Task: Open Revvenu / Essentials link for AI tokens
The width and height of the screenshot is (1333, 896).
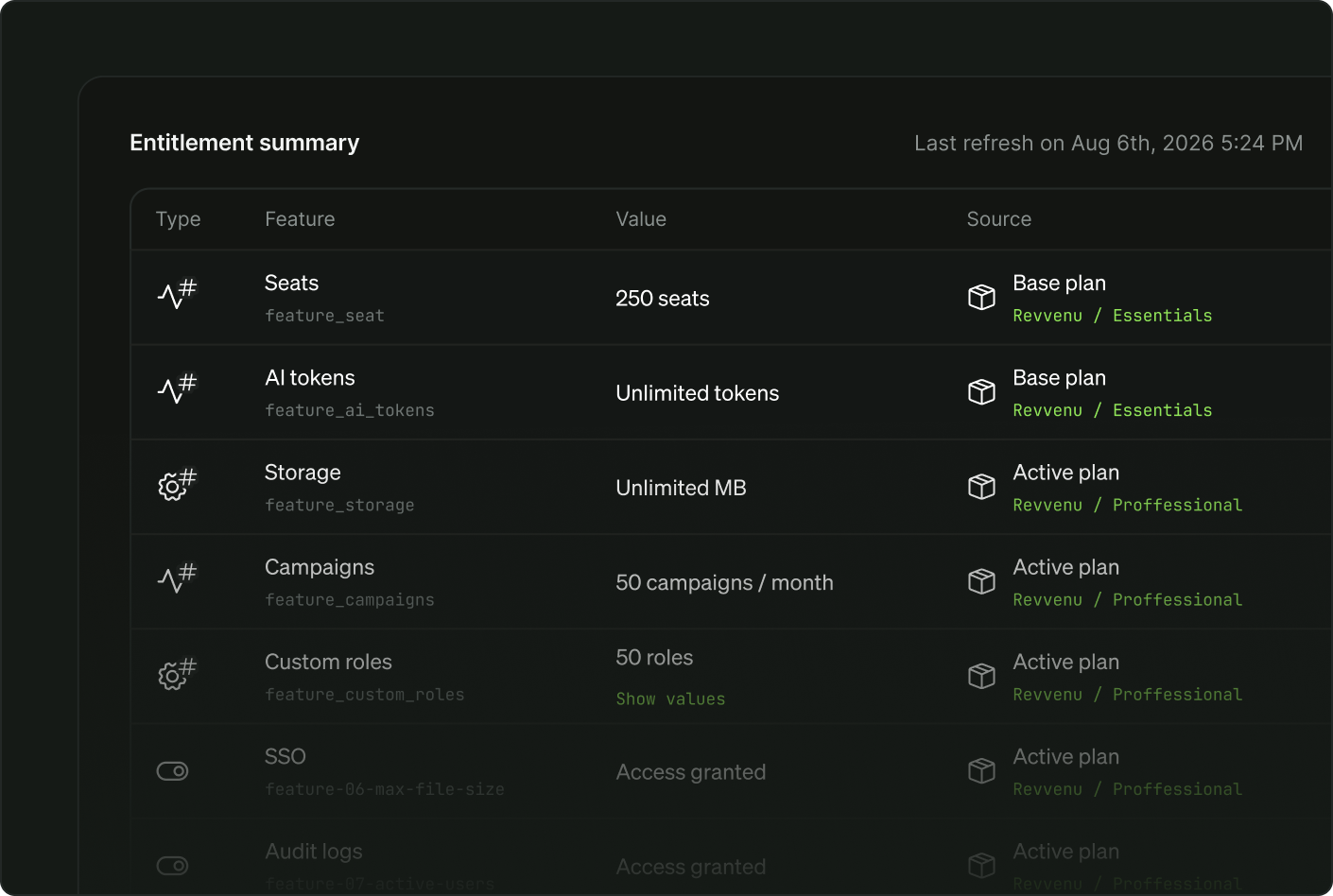Action: click(1112, 410)
